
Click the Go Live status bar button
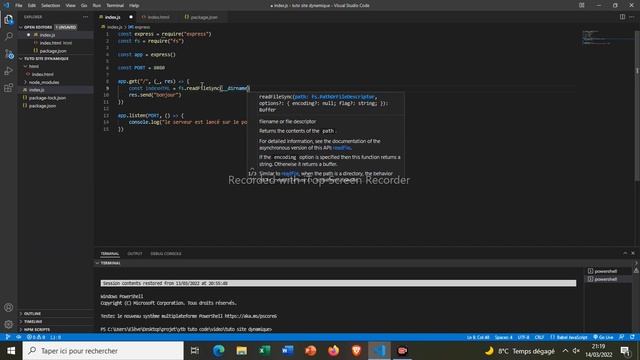point(603,337)
